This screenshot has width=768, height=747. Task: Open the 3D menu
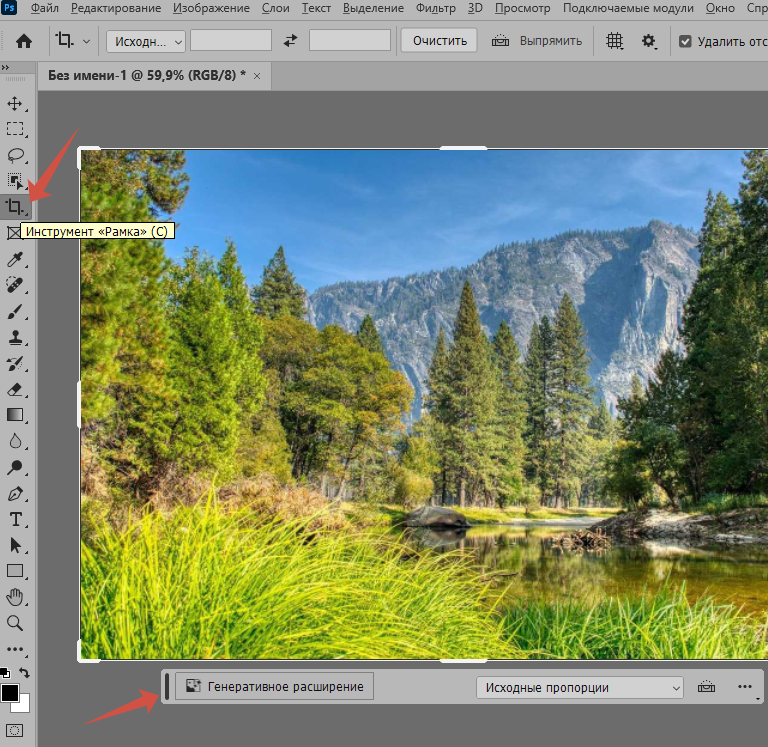pos(475,8)
